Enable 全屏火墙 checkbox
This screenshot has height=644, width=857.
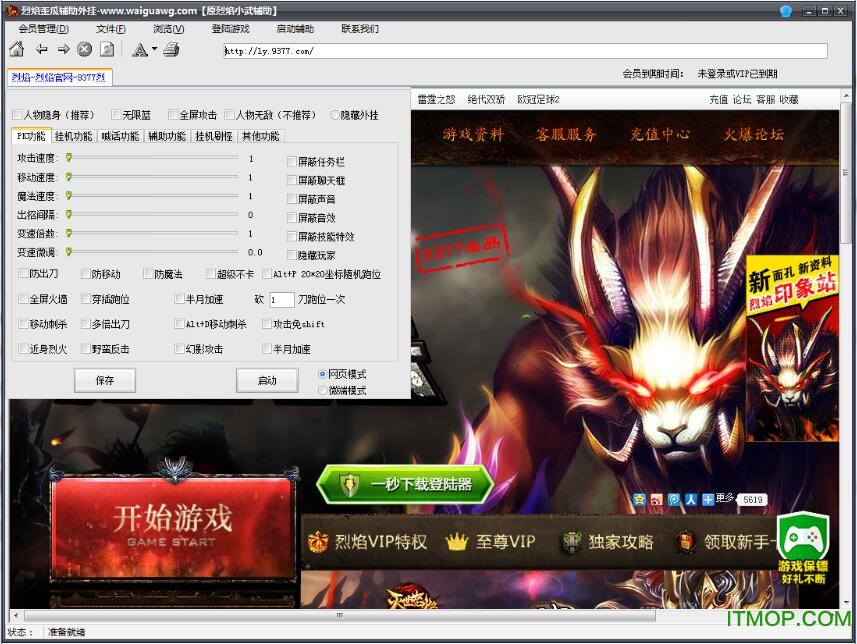tap(24, 298)
